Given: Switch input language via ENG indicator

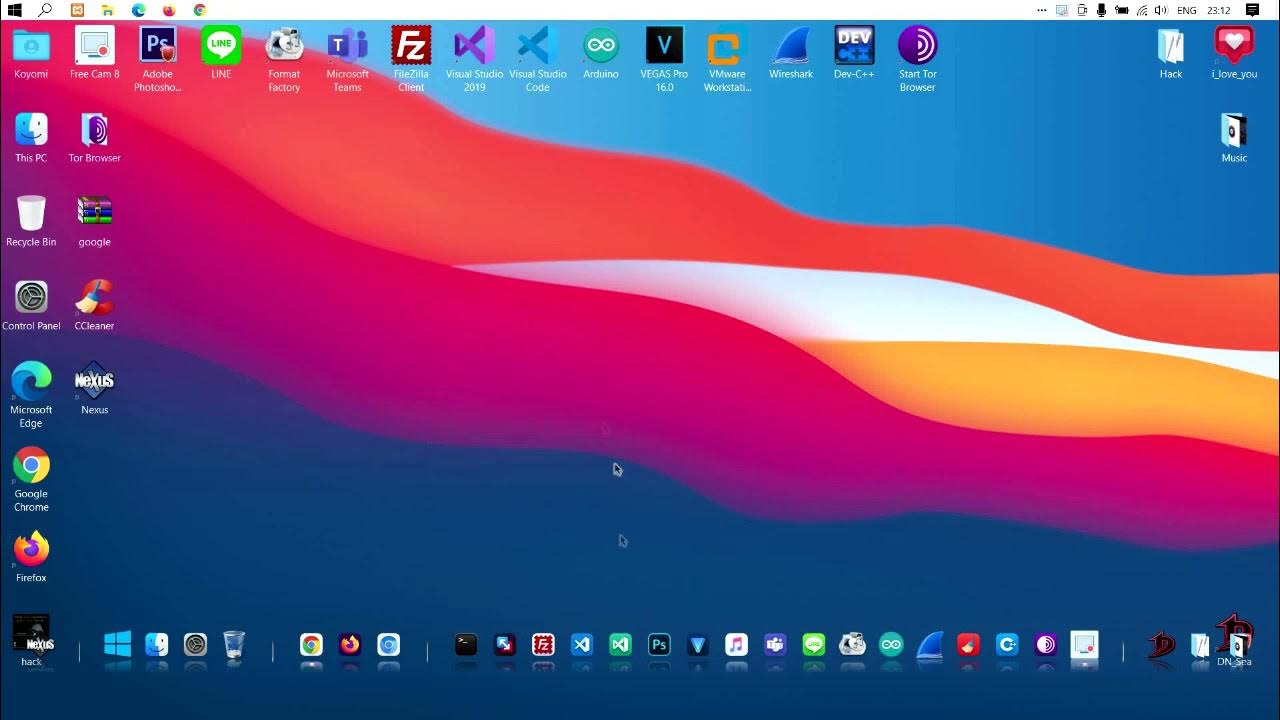Looking at the screenshot, I should [1187, 10].
